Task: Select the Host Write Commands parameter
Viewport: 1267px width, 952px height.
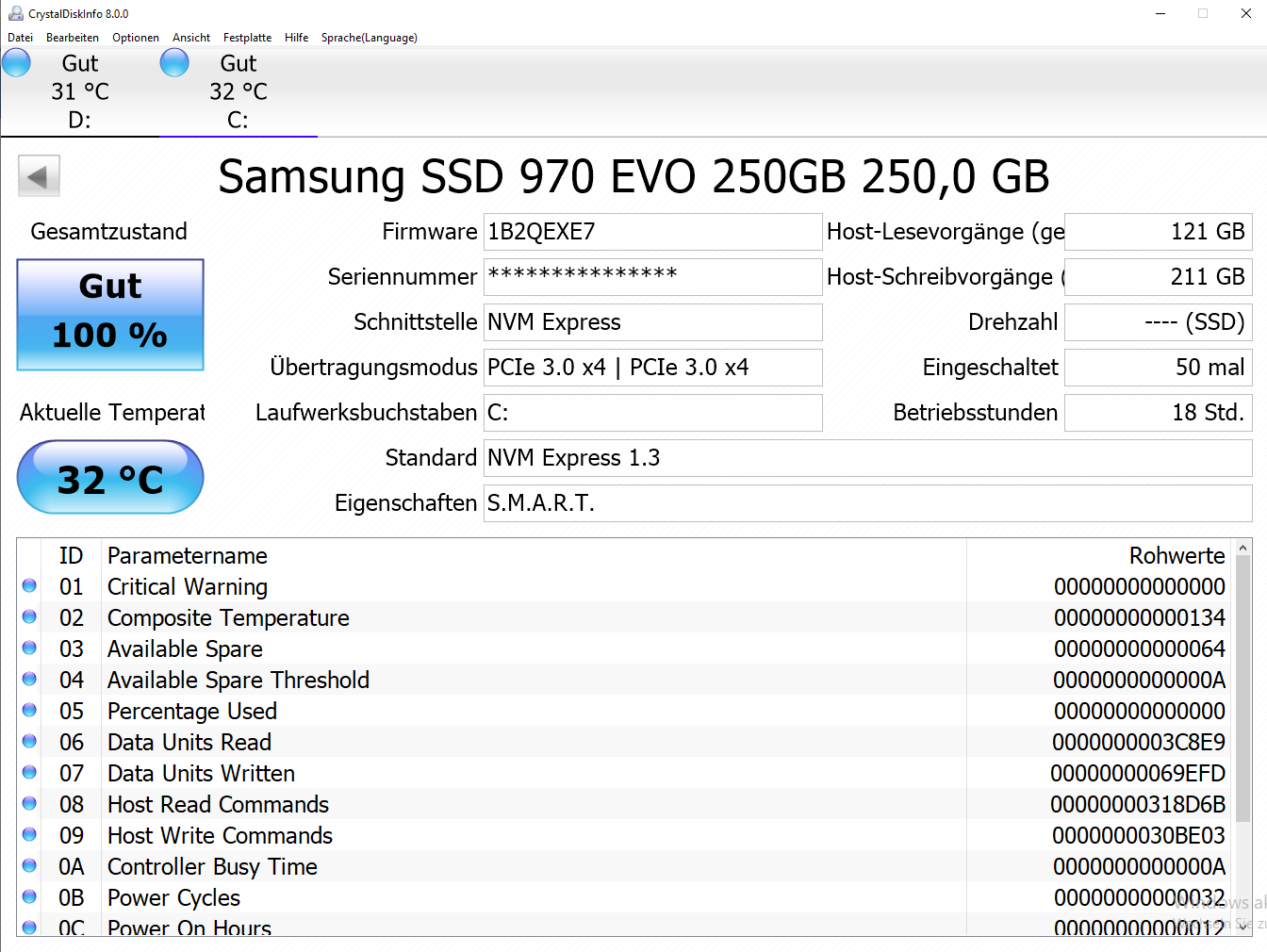Action: 220,835
